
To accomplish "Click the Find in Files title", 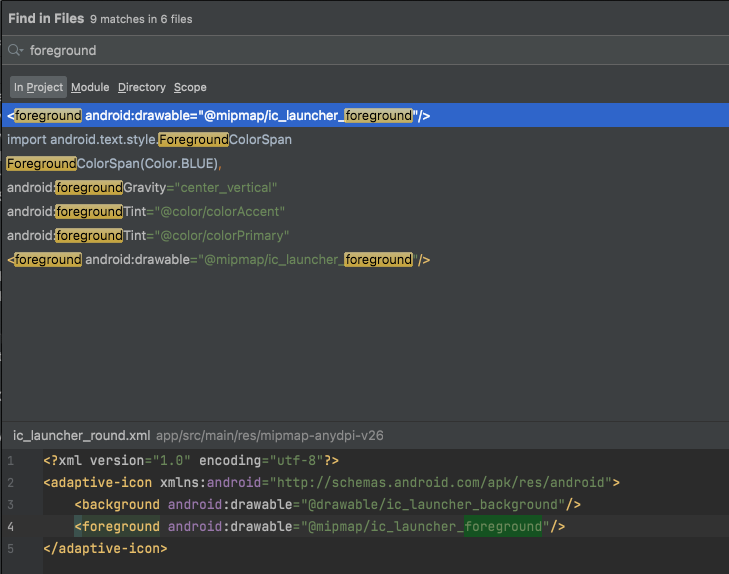I will point(46,19).
